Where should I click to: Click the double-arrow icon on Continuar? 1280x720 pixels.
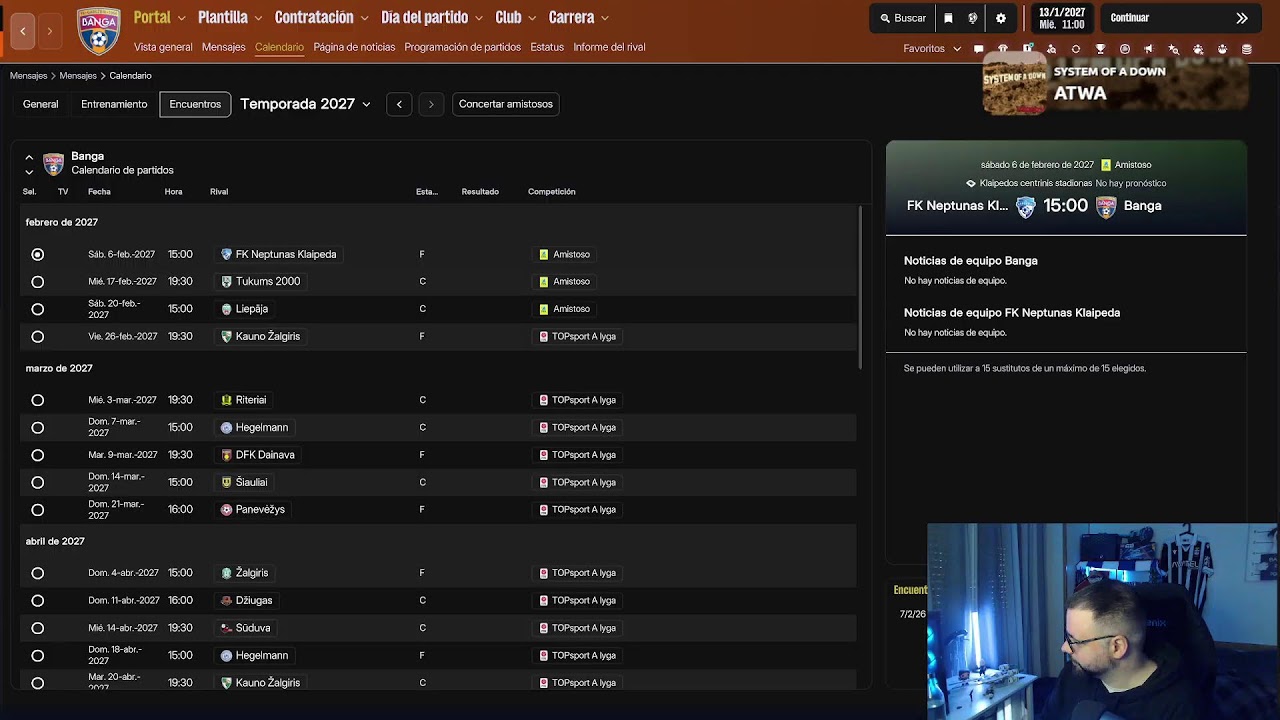[1242, 18]
